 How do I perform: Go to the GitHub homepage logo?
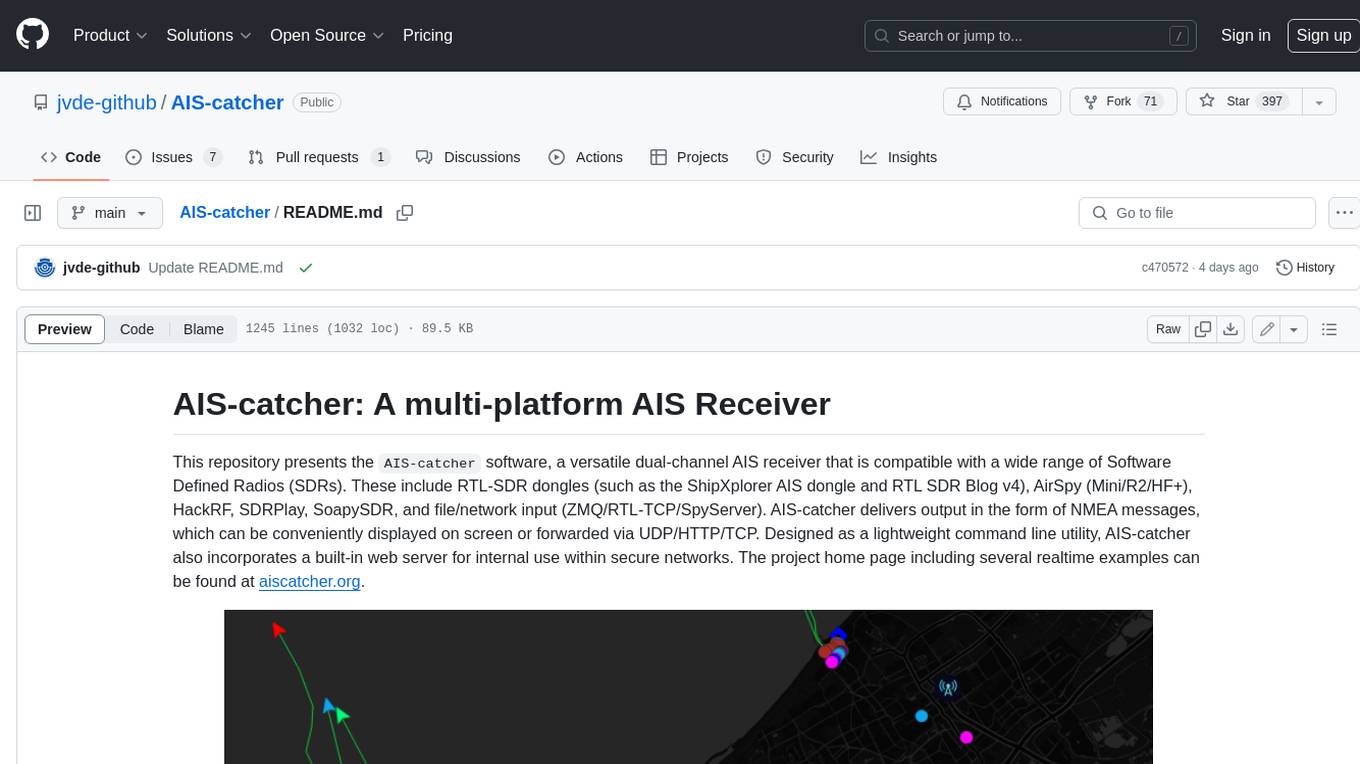tap(32, 35)
